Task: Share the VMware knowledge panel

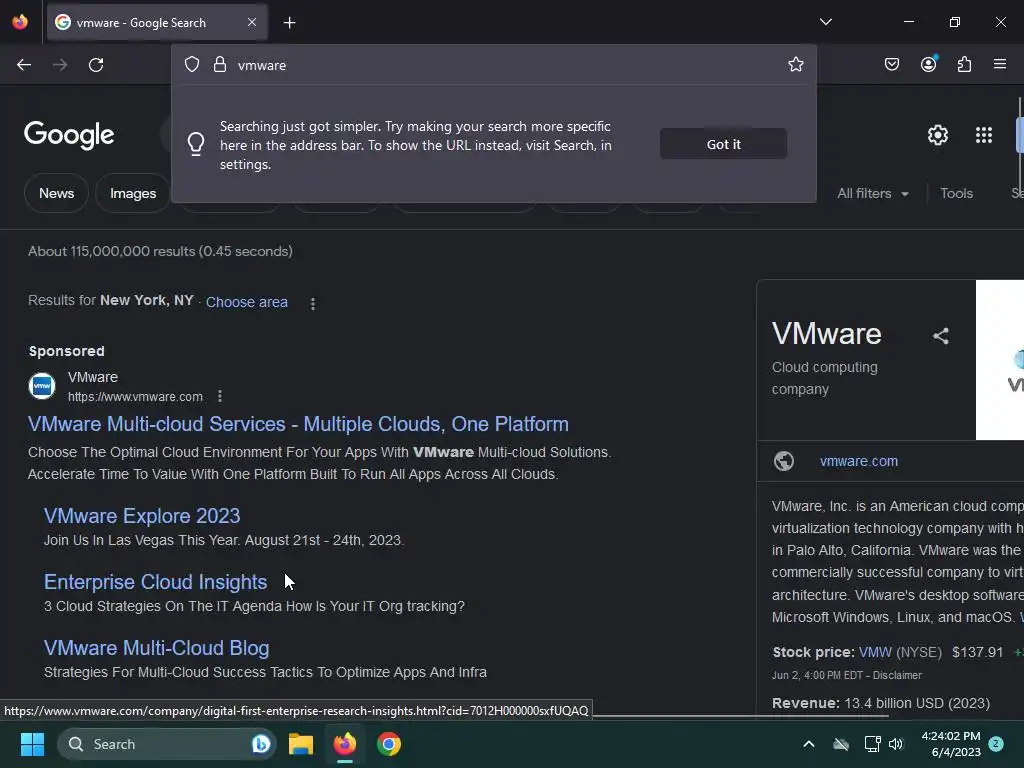Action: point(940,336)
